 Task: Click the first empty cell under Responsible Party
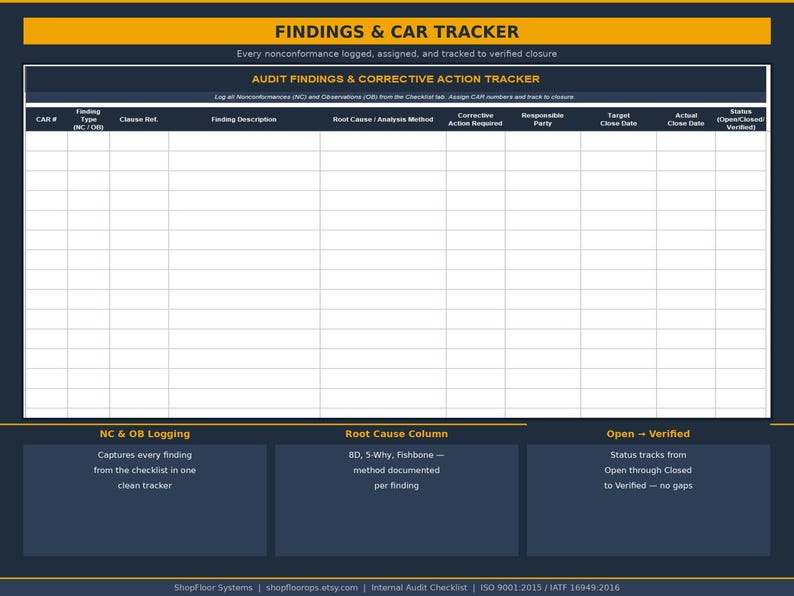(x=542, y=141)
